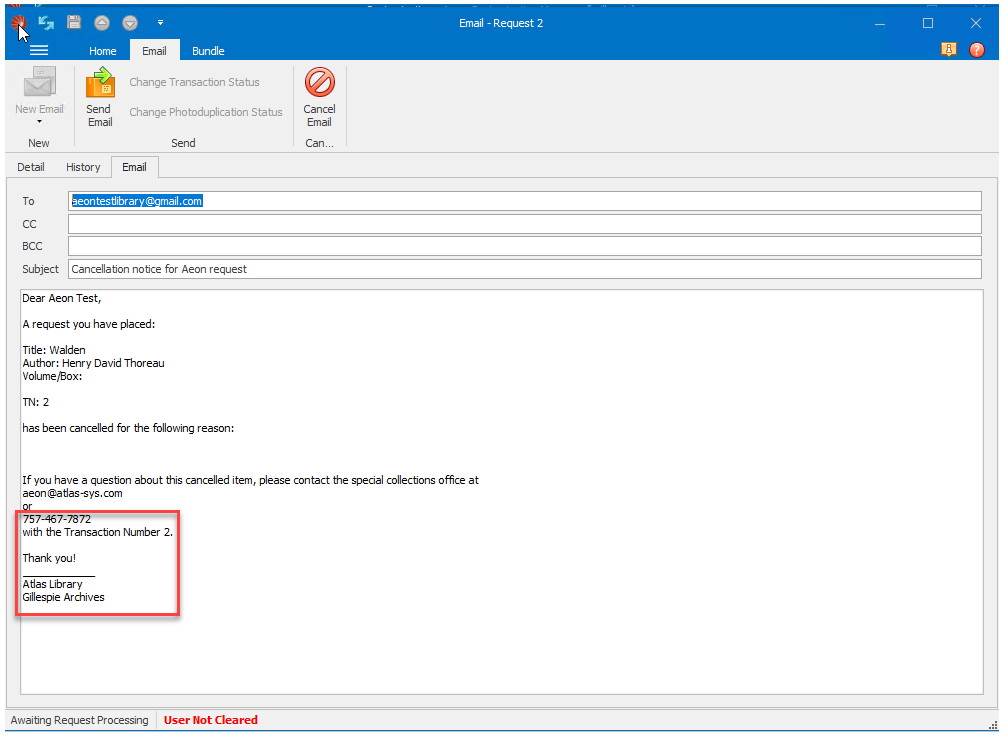The image size is (1008, 740).
Task: Click Change Photoduplication Status
Action: tap(206, 112)
